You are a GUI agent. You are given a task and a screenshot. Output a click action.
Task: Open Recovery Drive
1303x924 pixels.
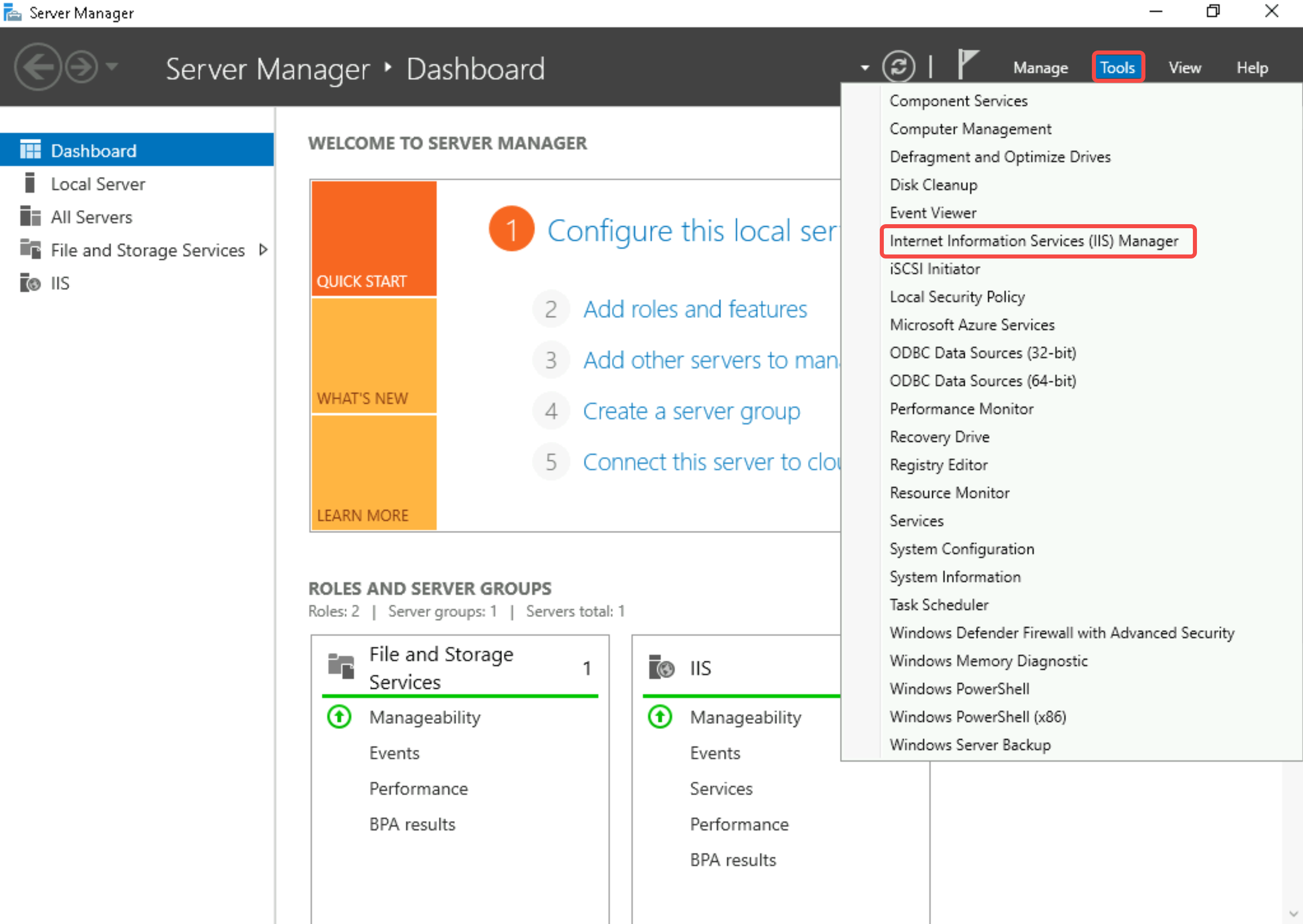(x=939, y=437)
